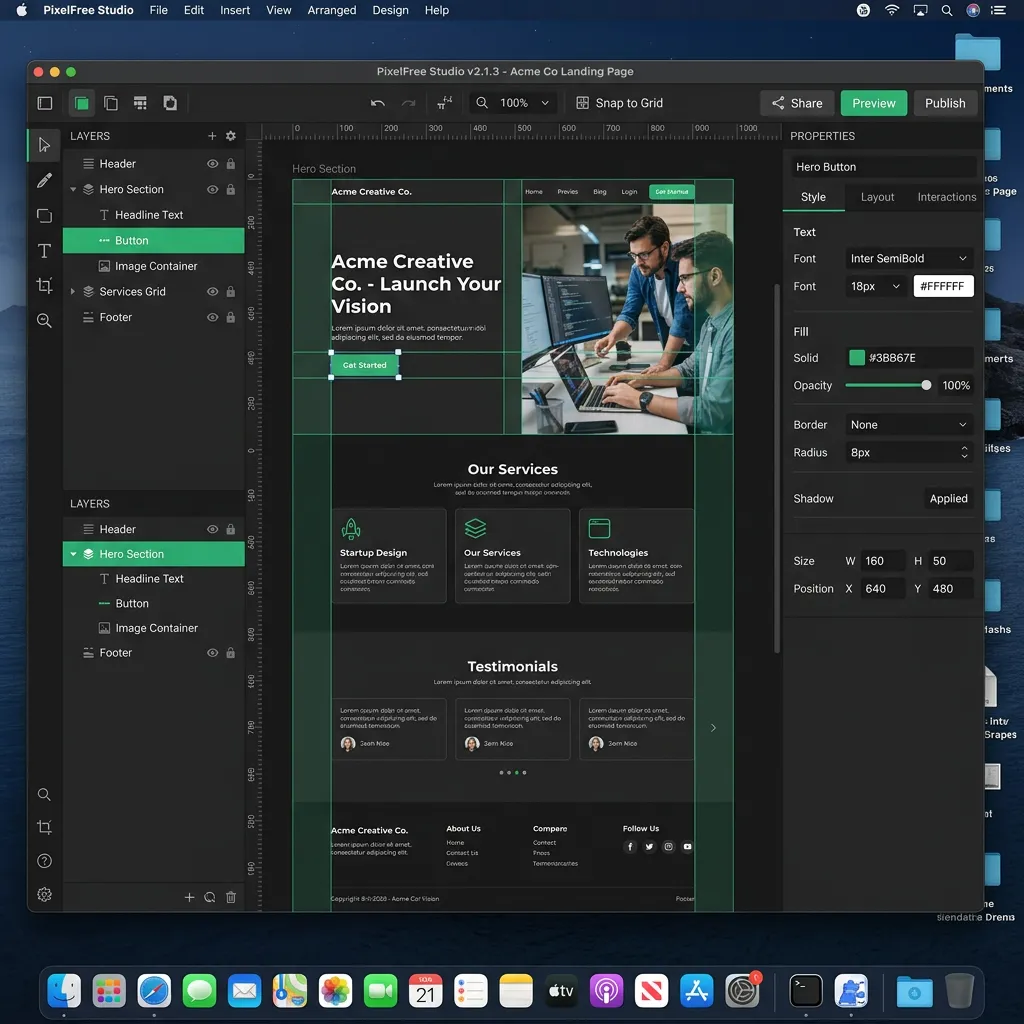Click the Position Y 480 field

pyautogui.click(x=952, y=589)
